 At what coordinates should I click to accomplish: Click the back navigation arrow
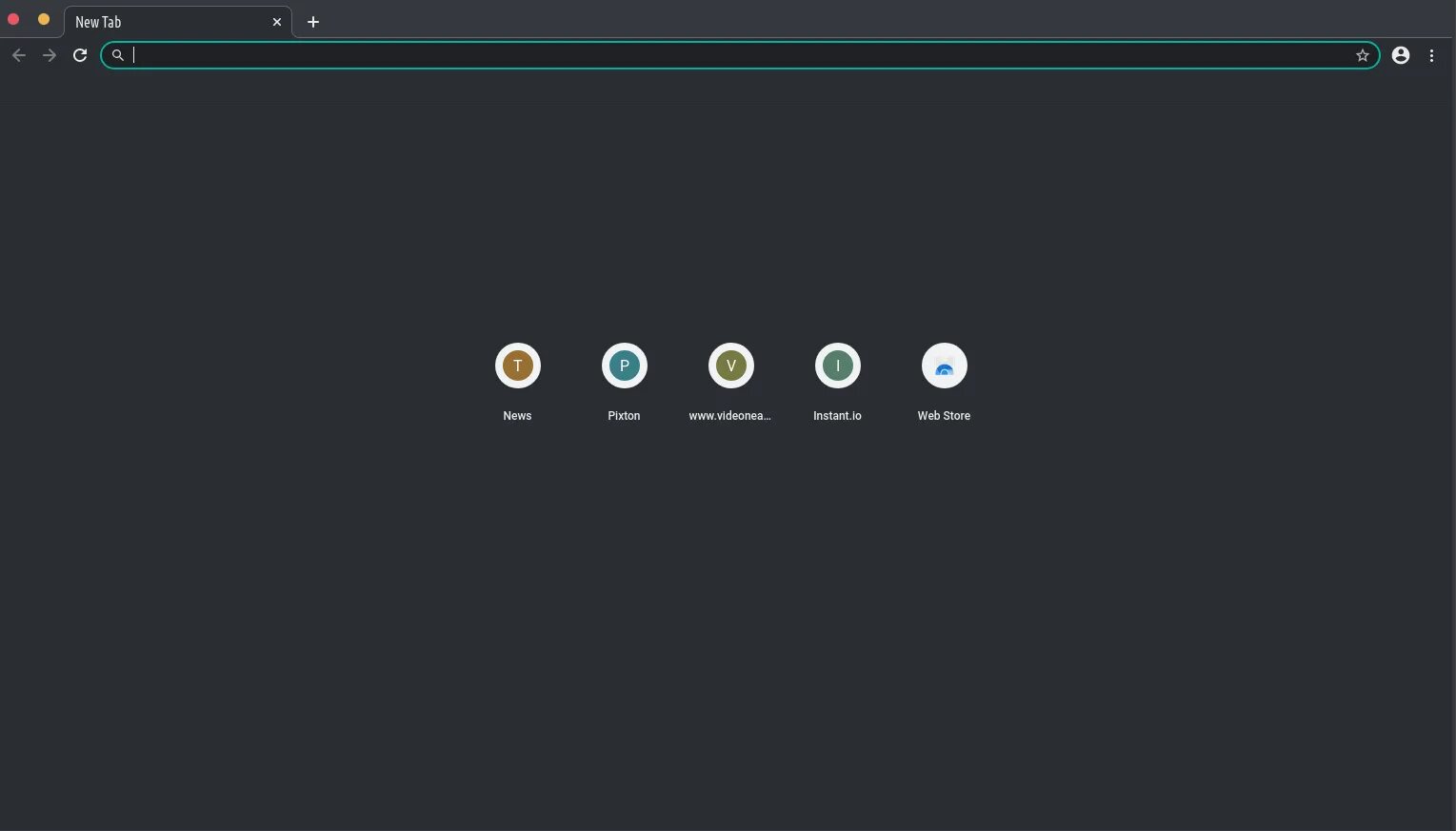[19, 55]
